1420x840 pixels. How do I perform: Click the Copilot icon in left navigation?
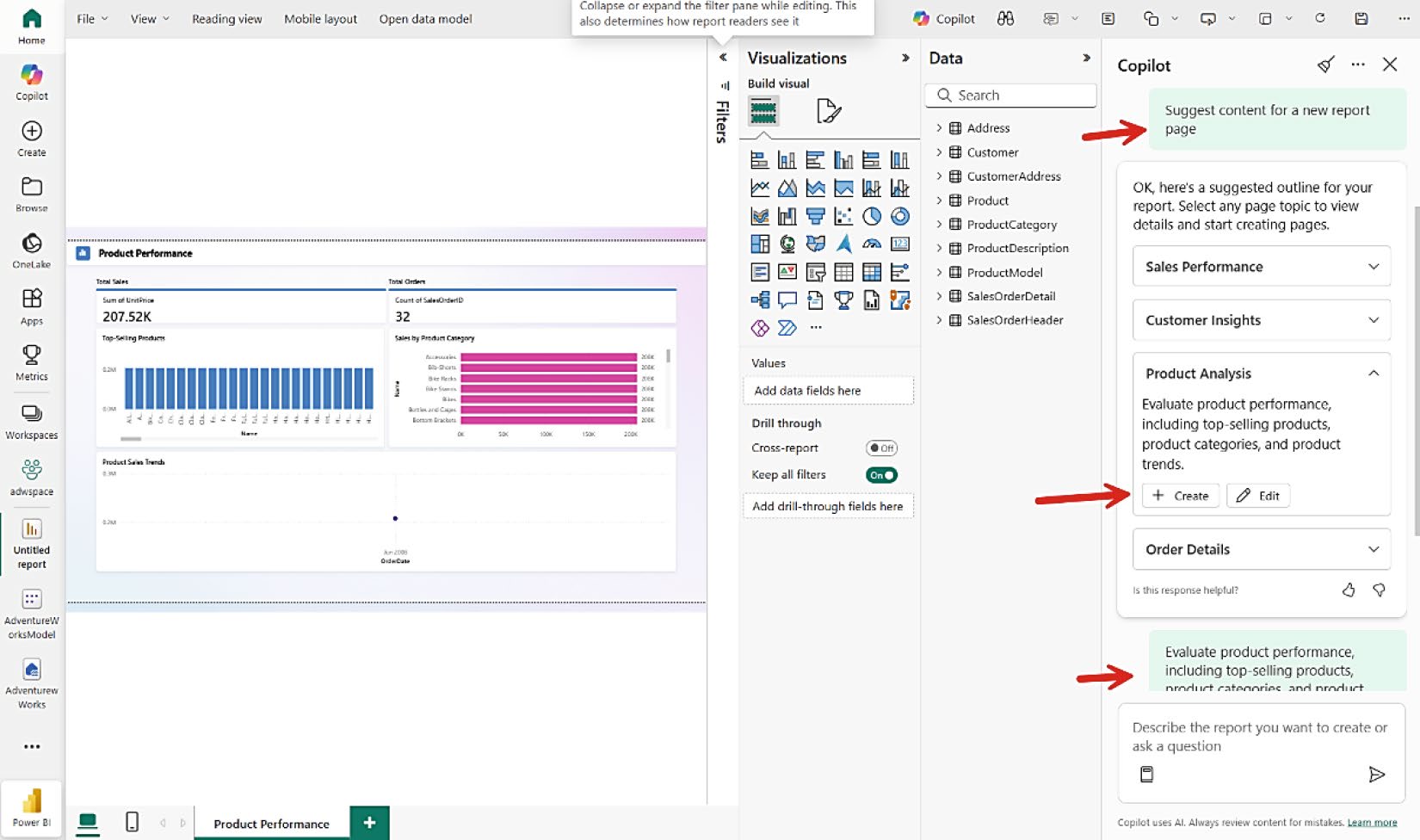32,83
